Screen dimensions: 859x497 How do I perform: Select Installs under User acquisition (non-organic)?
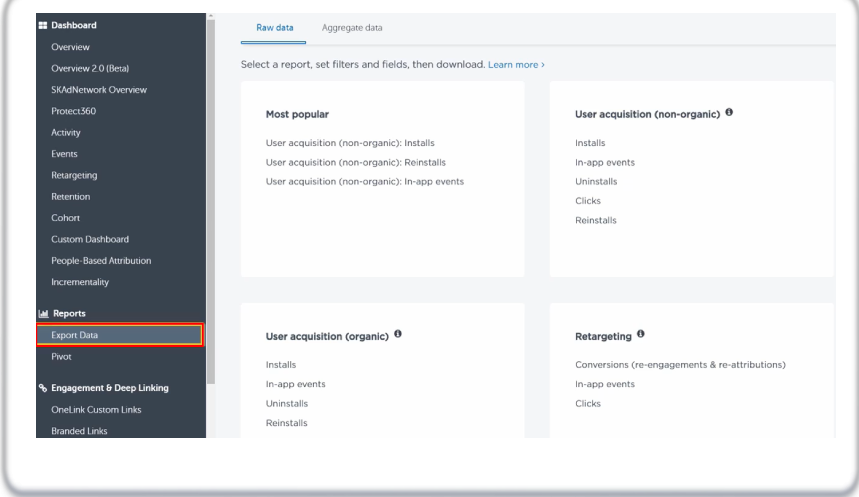click(x=590, y=143)
